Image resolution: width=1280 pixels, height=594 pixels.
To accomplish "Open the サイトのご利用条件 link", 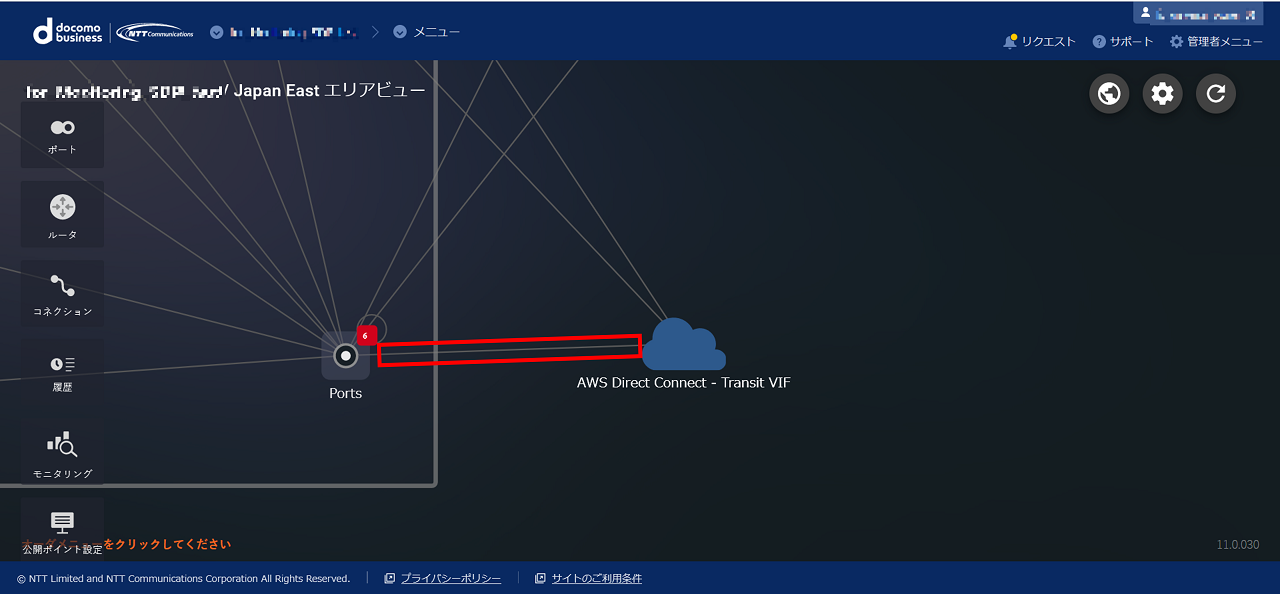I will [x=596, y=578].
